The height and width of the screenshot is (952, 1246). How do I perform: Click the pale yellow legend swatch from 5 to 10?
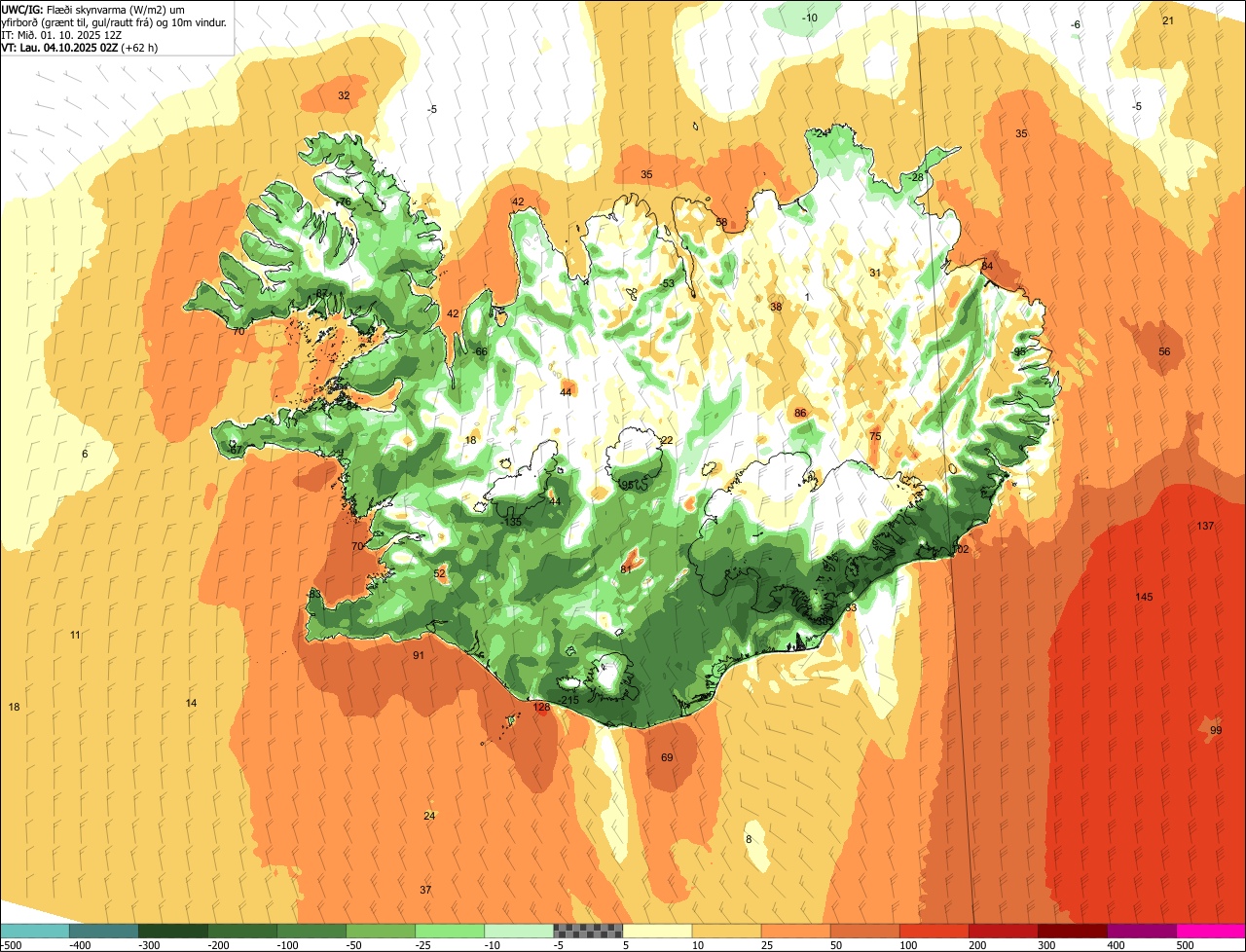[657, 931]
